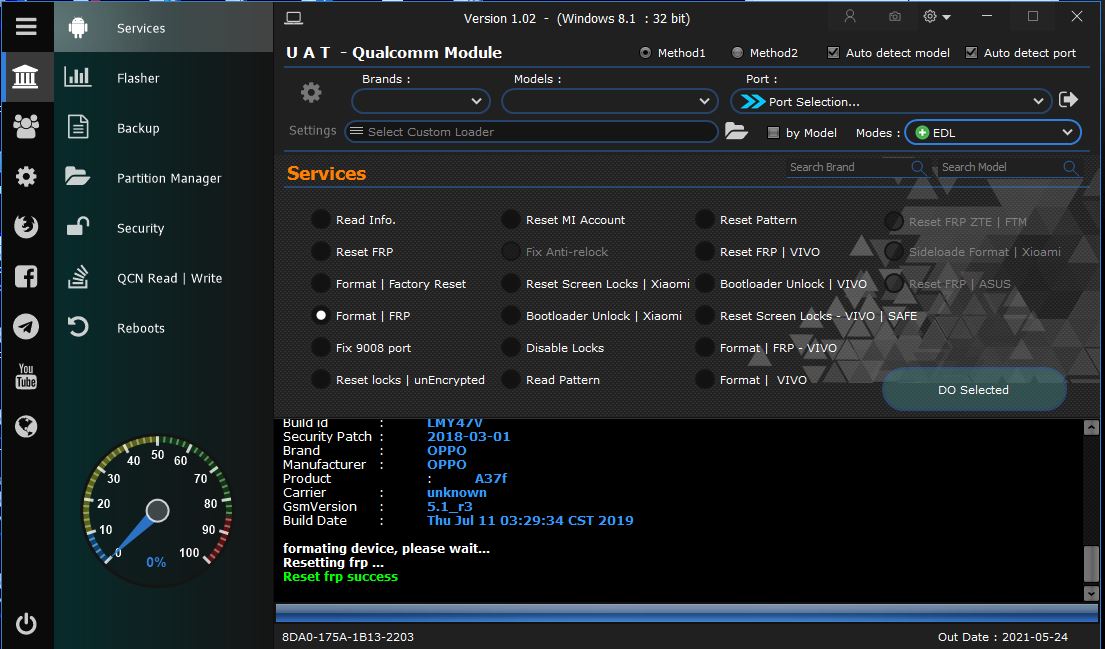Open the Services menu item
The height and width of the screenshot is (649, 1105).
tap(163, 27)
